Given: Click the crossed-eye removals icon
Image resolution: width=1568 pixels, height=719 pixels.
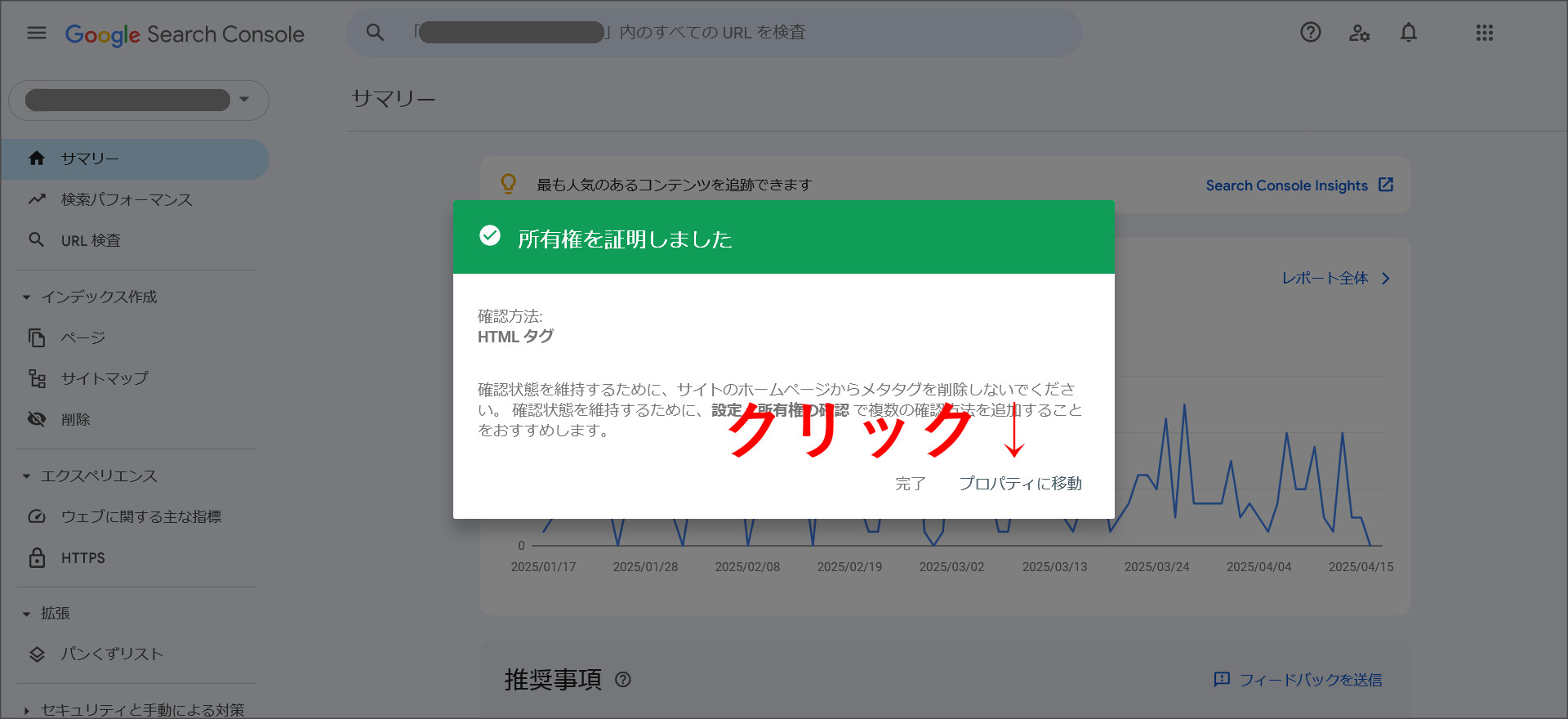Looking at the screenshot, I should coord(37,419).
